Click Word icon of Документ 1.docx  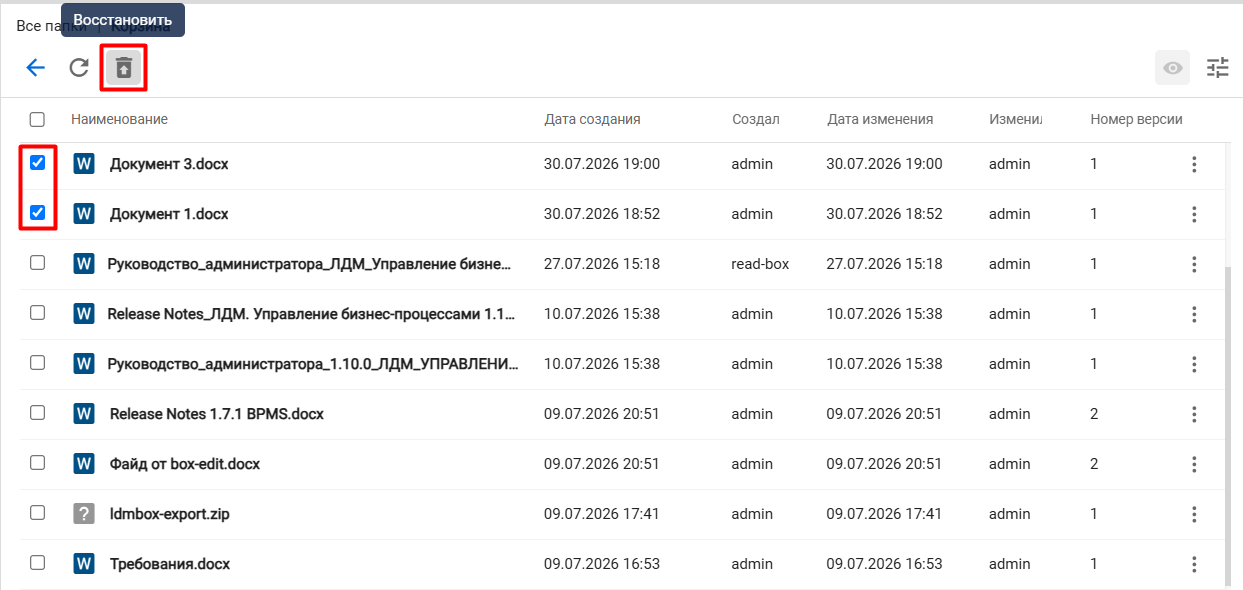point(84,214)
